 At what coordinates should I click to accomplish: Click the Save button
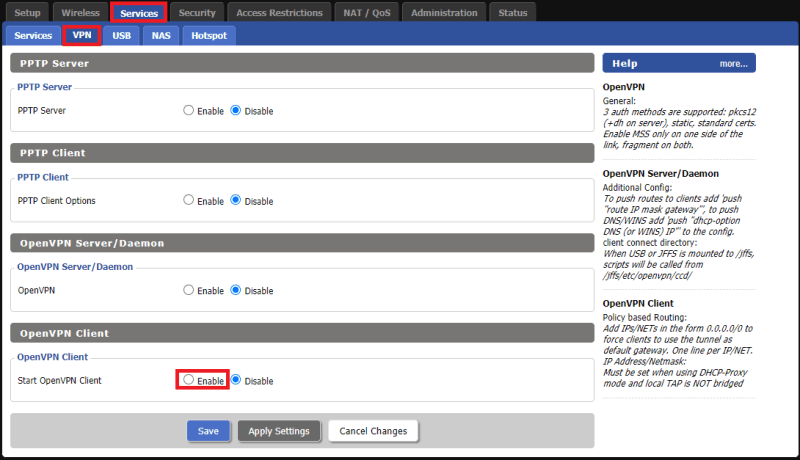click(x=208, y=431)
